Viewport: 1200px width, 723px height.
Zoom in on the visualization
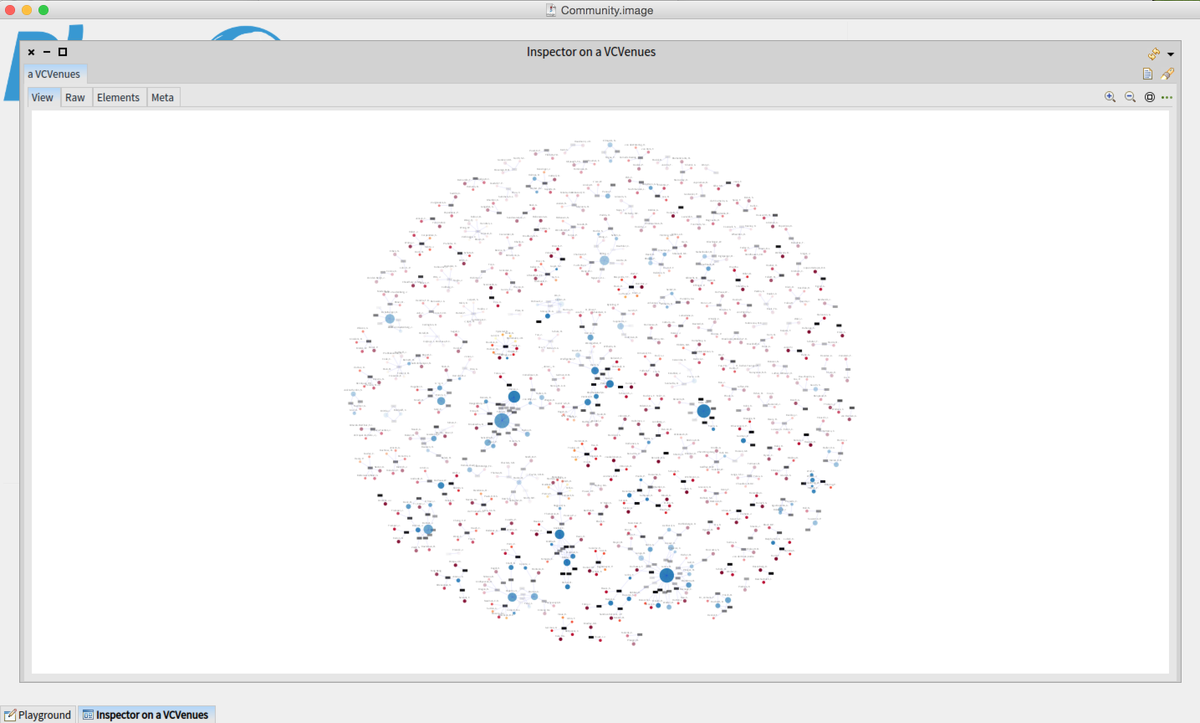click(1110, 97)
